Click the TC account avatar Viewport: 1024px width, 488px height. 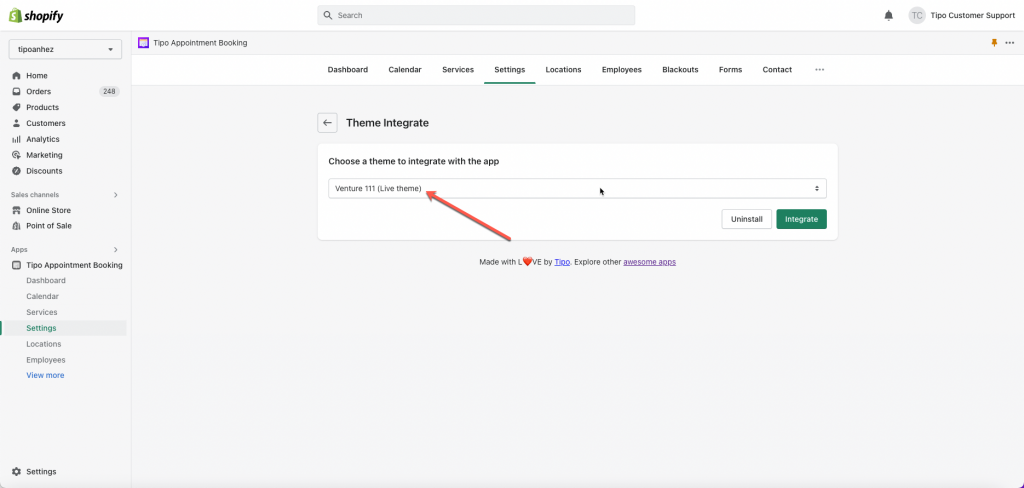click(x=917, y=16)
